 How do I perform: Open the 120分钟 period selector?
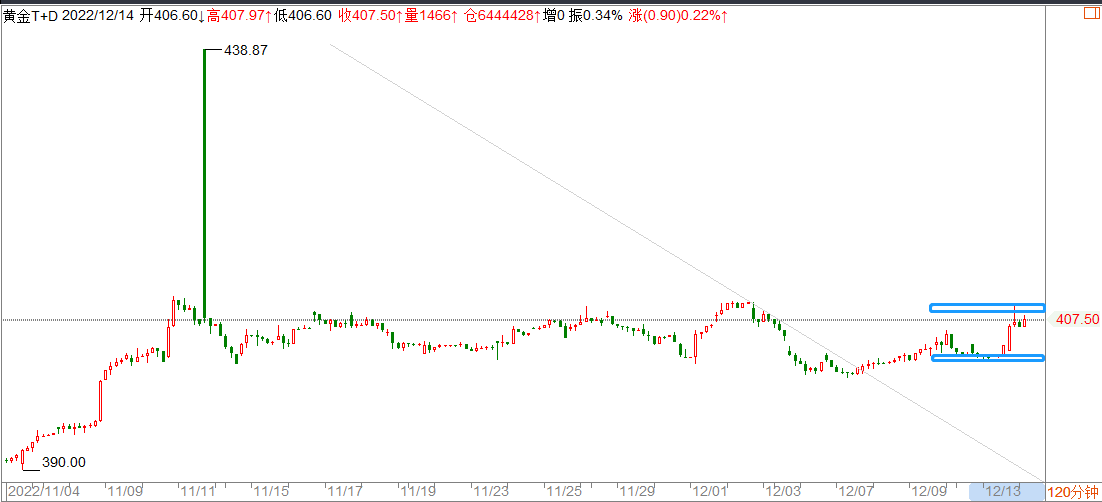click(x=1074, y=491)
